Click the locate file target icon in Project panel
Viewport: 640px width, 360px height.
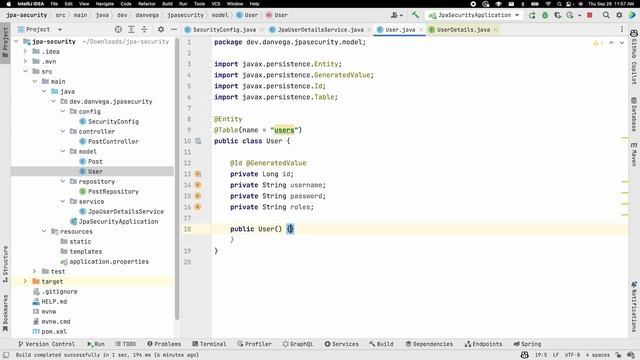pyautogui.click(x=118, y=29)
